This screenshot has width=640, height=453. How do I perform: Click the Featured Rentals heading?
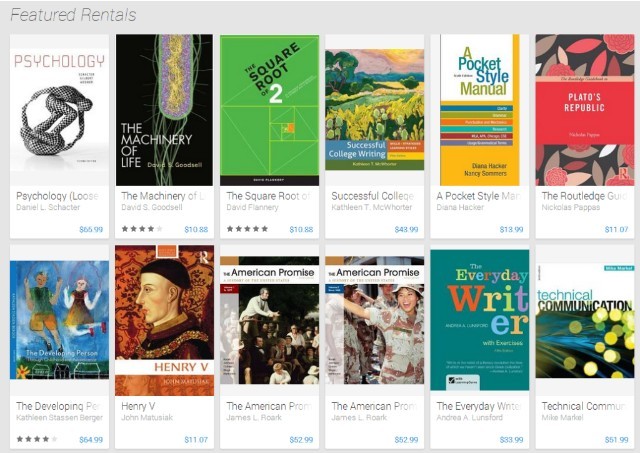[73, 15]
